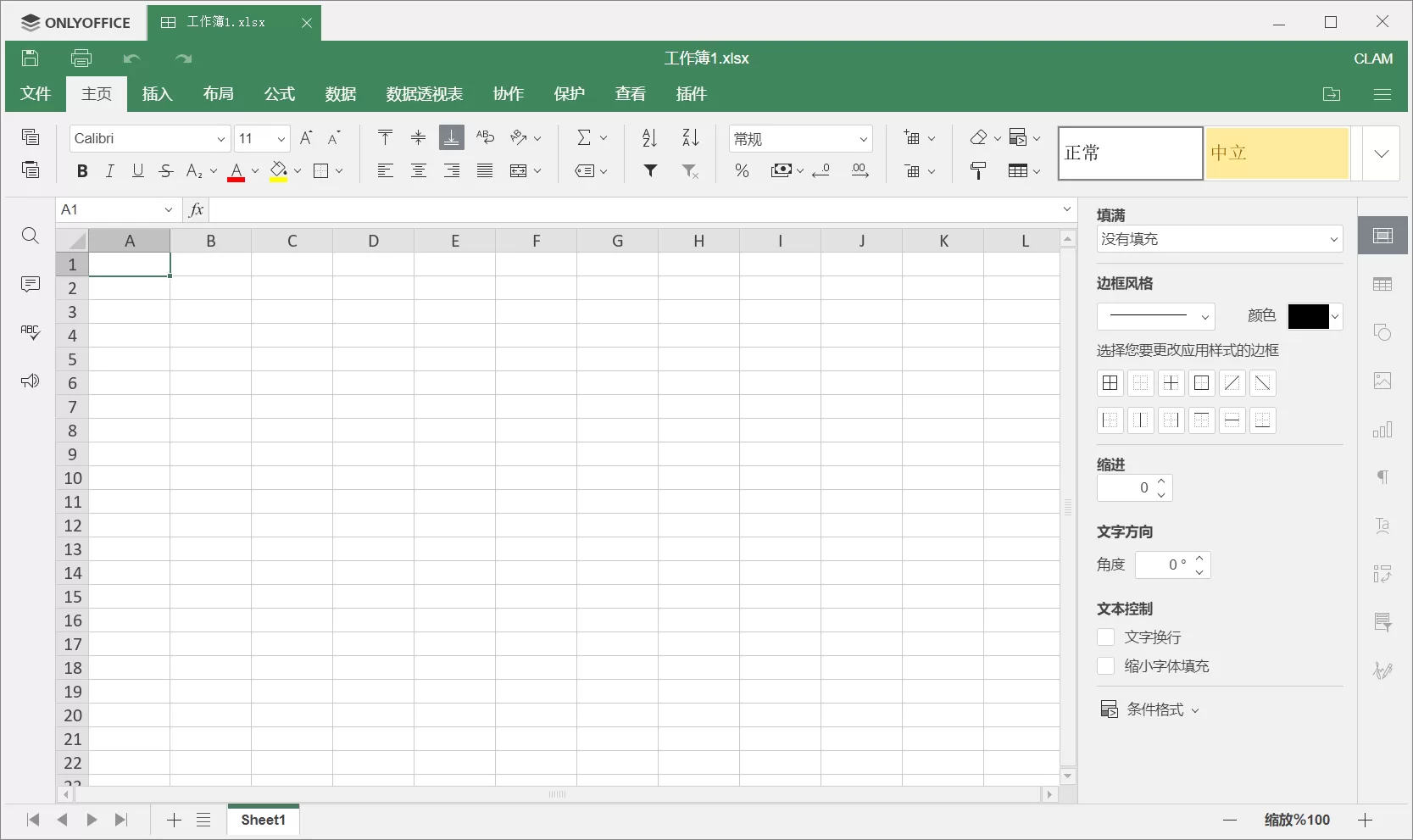1413x840 pixels.
Task: Insert an AutoSum formula
Action: click(587, 137)
